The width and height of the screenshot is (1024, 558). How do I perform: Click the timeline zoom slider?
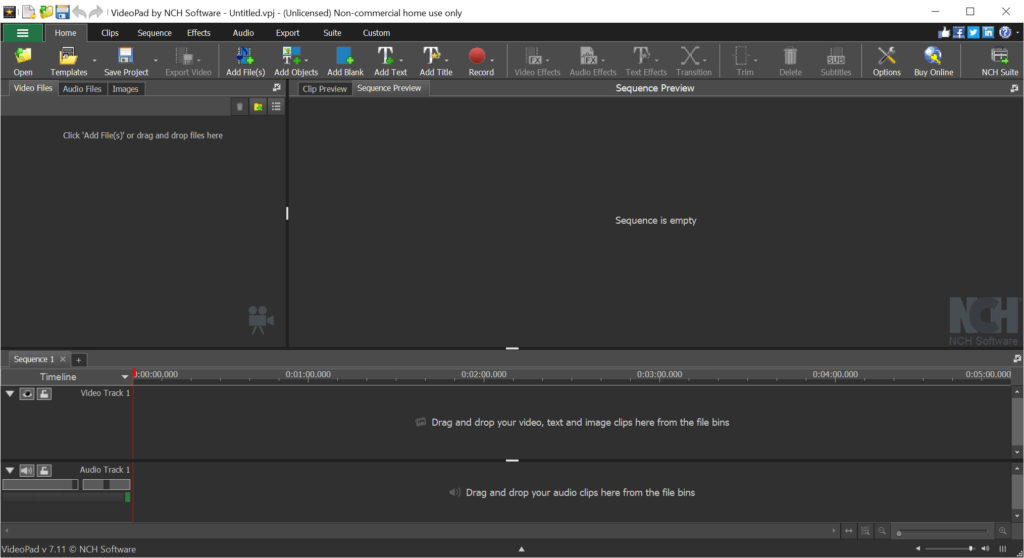[x=943, y=532]
